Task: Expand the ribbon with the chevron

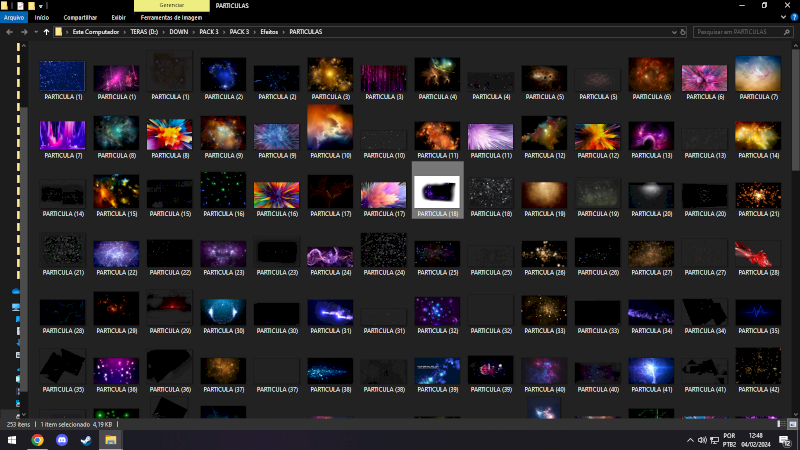Action: (781, 17)
